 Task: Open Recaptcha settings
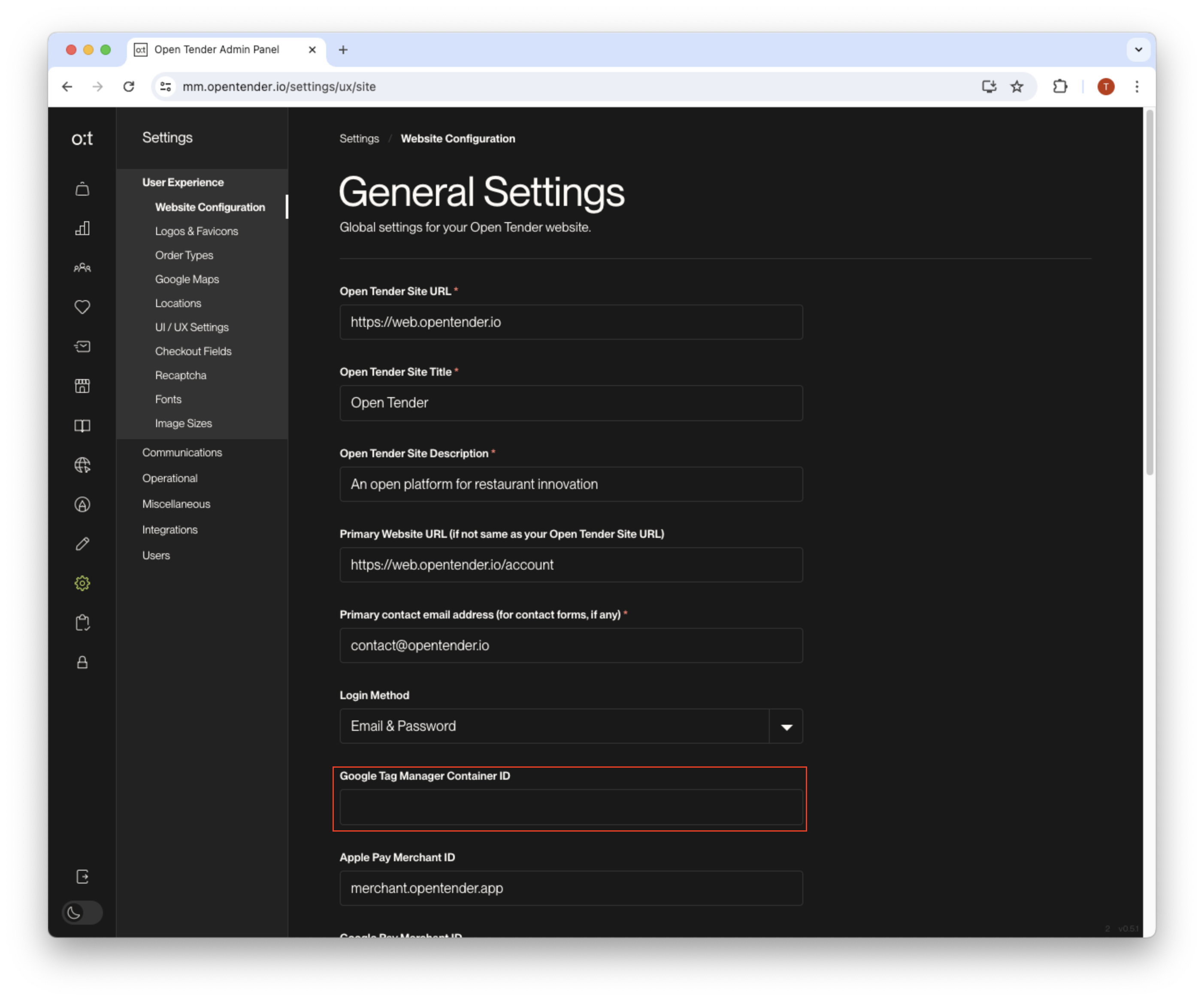pyautogui.click(x=181, y=376)
